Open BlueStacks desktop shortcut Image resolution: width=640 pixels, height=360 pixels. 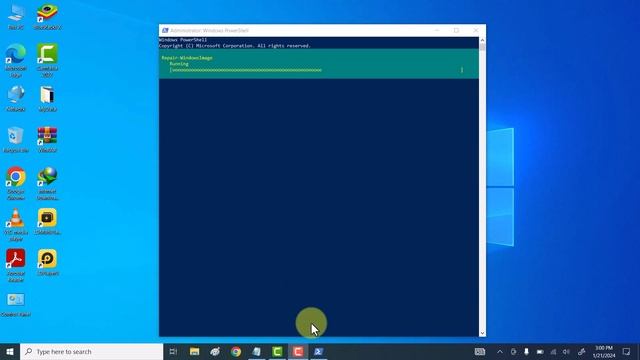tap(47, 17)
